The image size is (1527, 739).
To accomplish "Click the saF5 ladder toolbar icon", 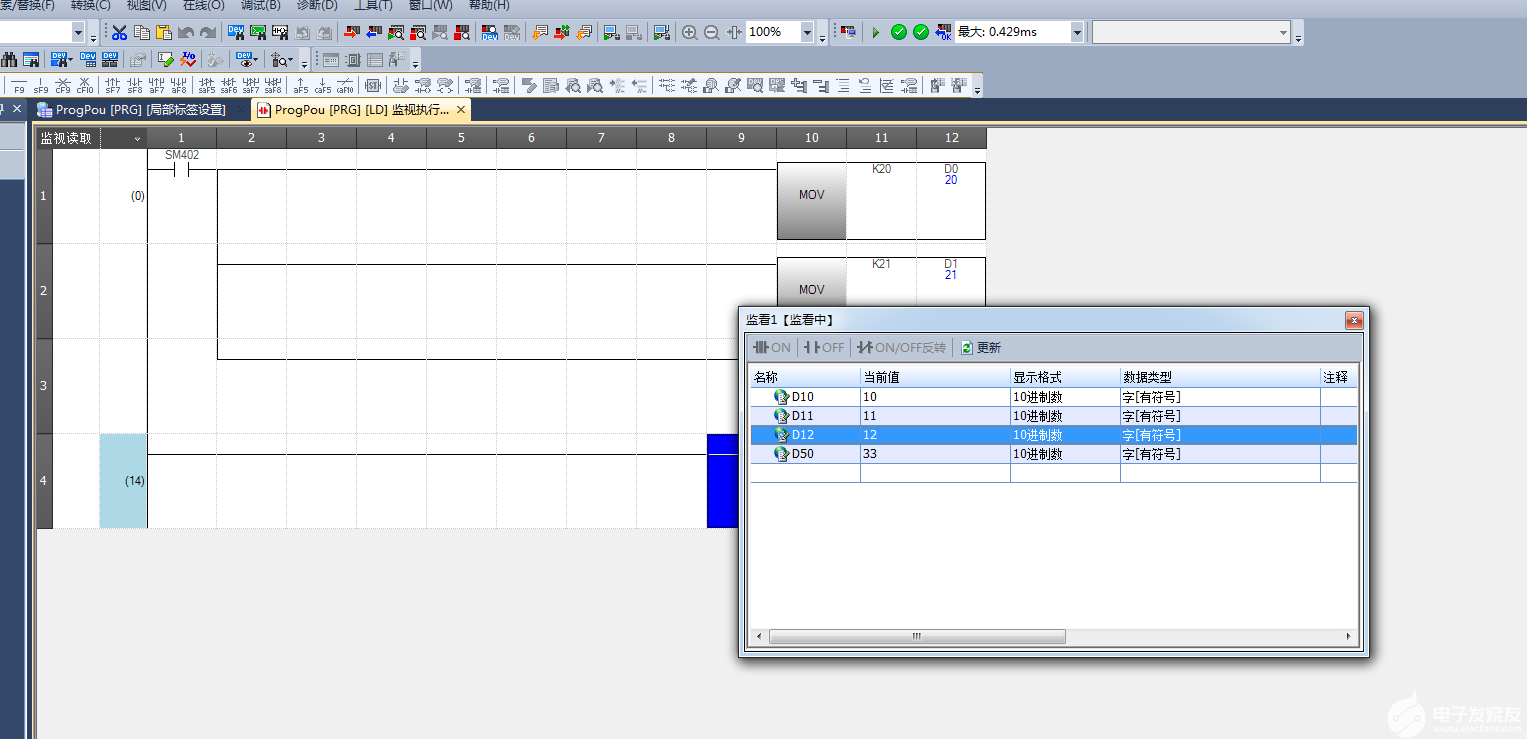I will pos(207,86).
